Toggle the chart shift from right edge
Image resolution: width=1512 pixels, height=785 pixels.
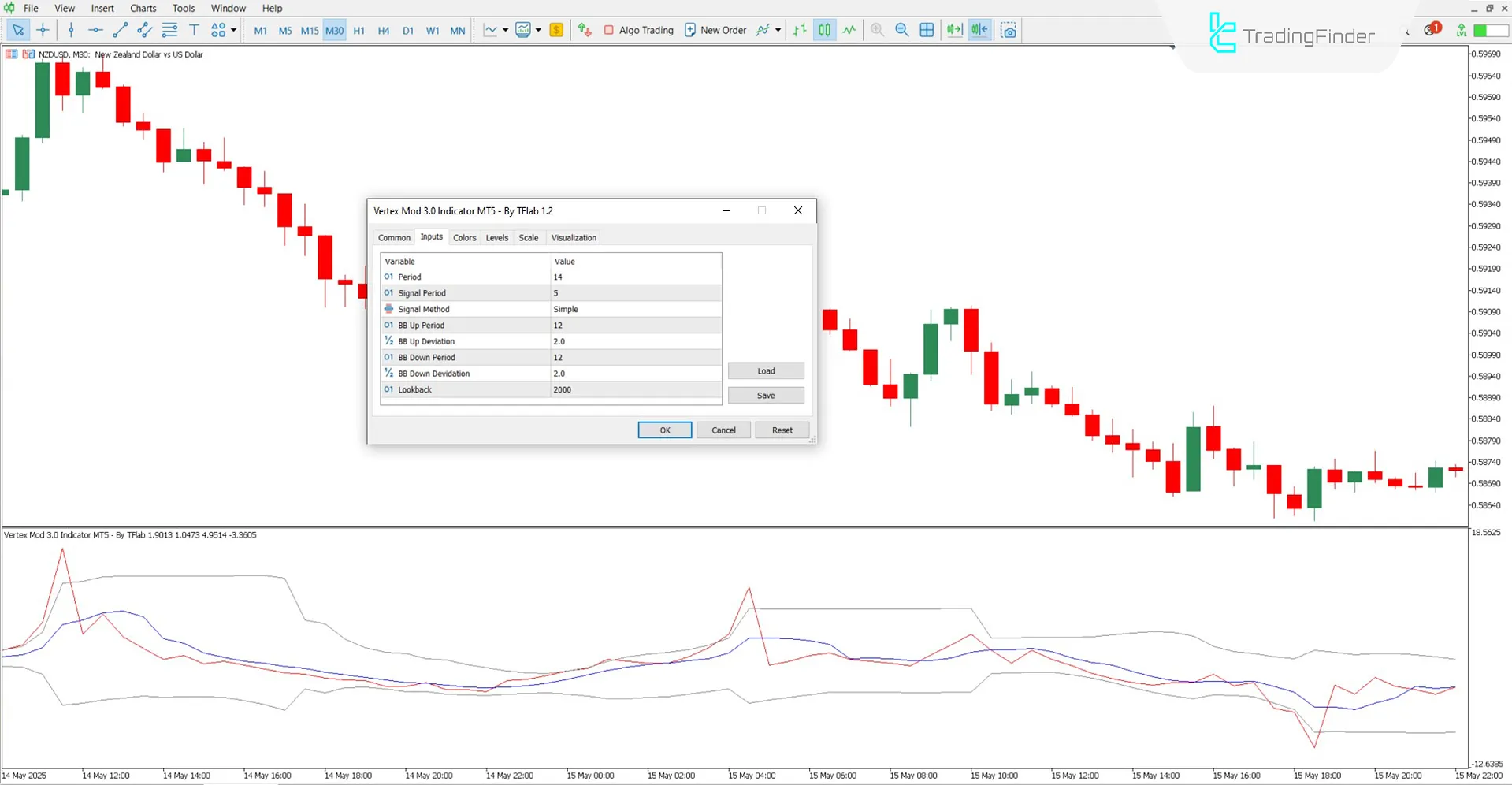coord(979,30)
